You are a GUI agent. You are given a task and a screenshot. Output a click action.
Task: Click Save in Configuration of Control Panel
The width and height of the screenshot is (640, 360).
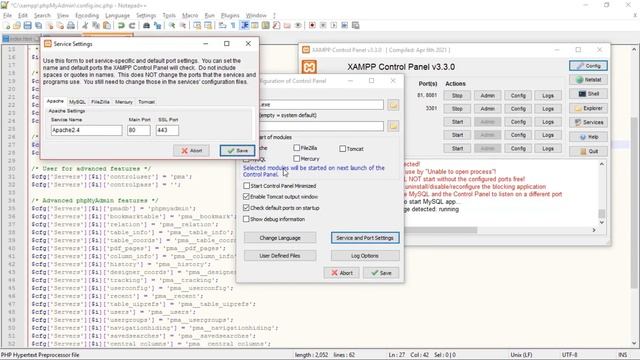pyautogui.click(x=381, y=273)
